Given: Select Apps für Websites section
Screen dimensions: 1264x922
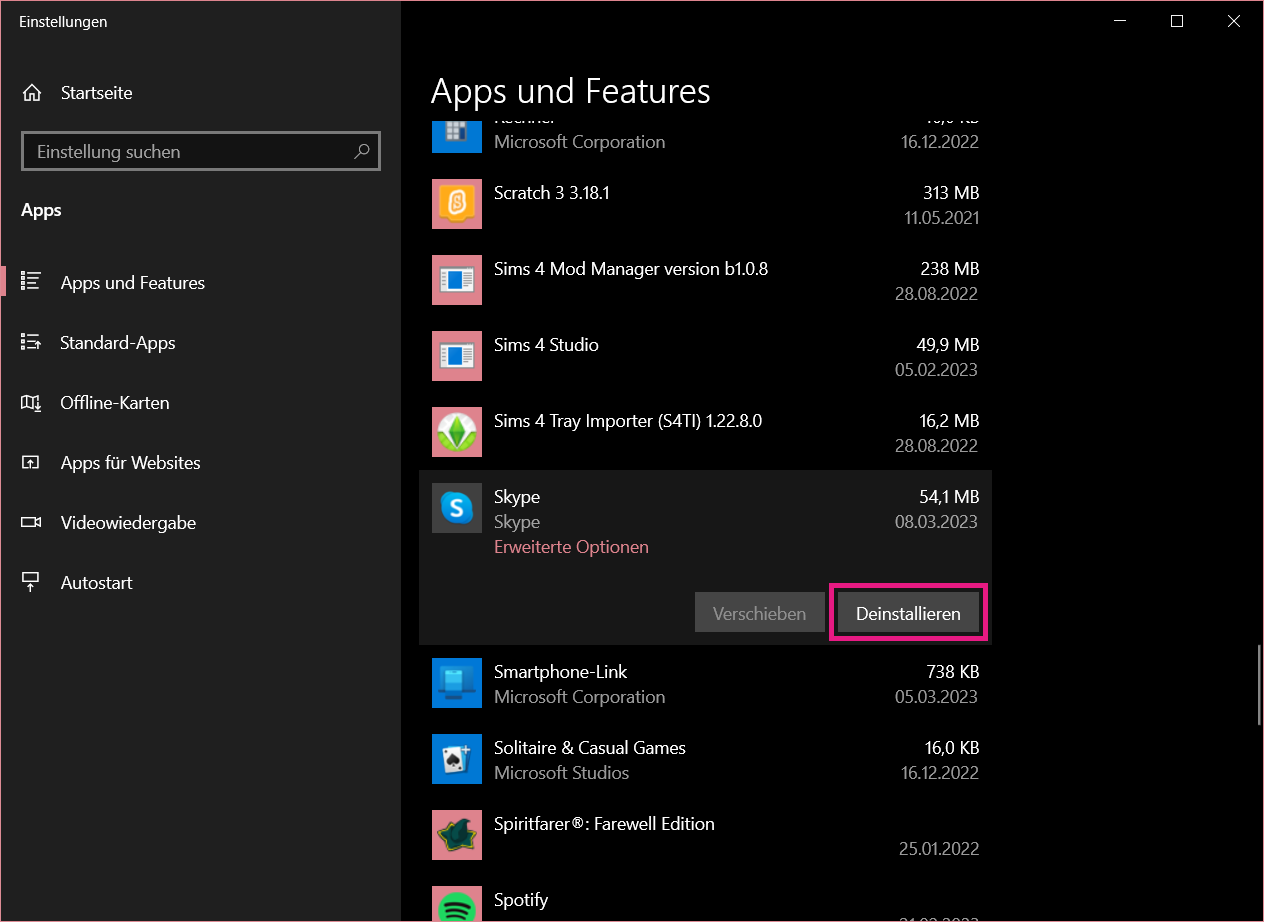Looking at the screenshot, I should pos(130,463).
